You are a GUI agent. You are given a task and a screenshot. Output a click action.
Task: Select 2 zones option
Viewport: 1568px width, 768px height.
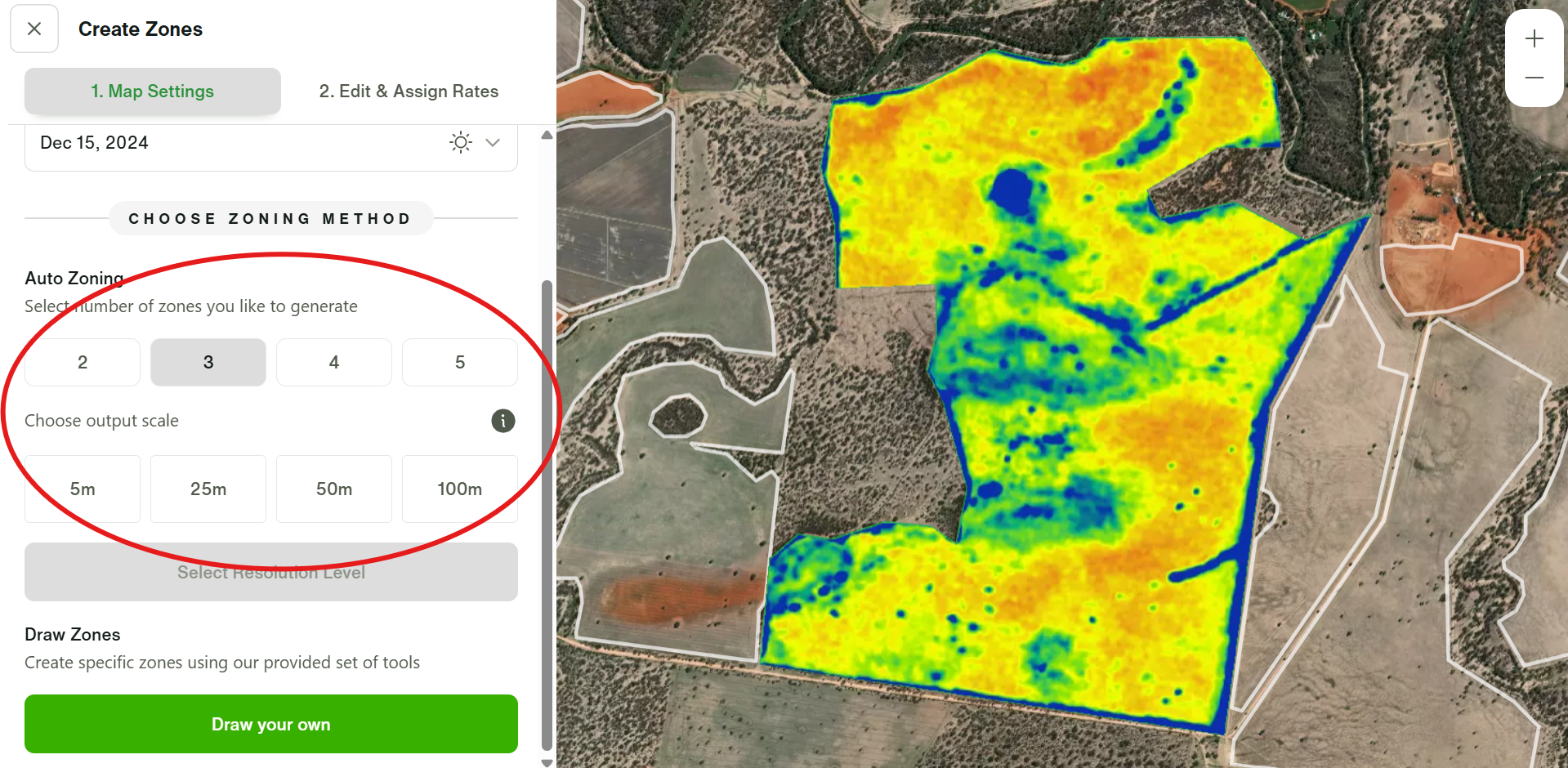click(x=83, y=362)
